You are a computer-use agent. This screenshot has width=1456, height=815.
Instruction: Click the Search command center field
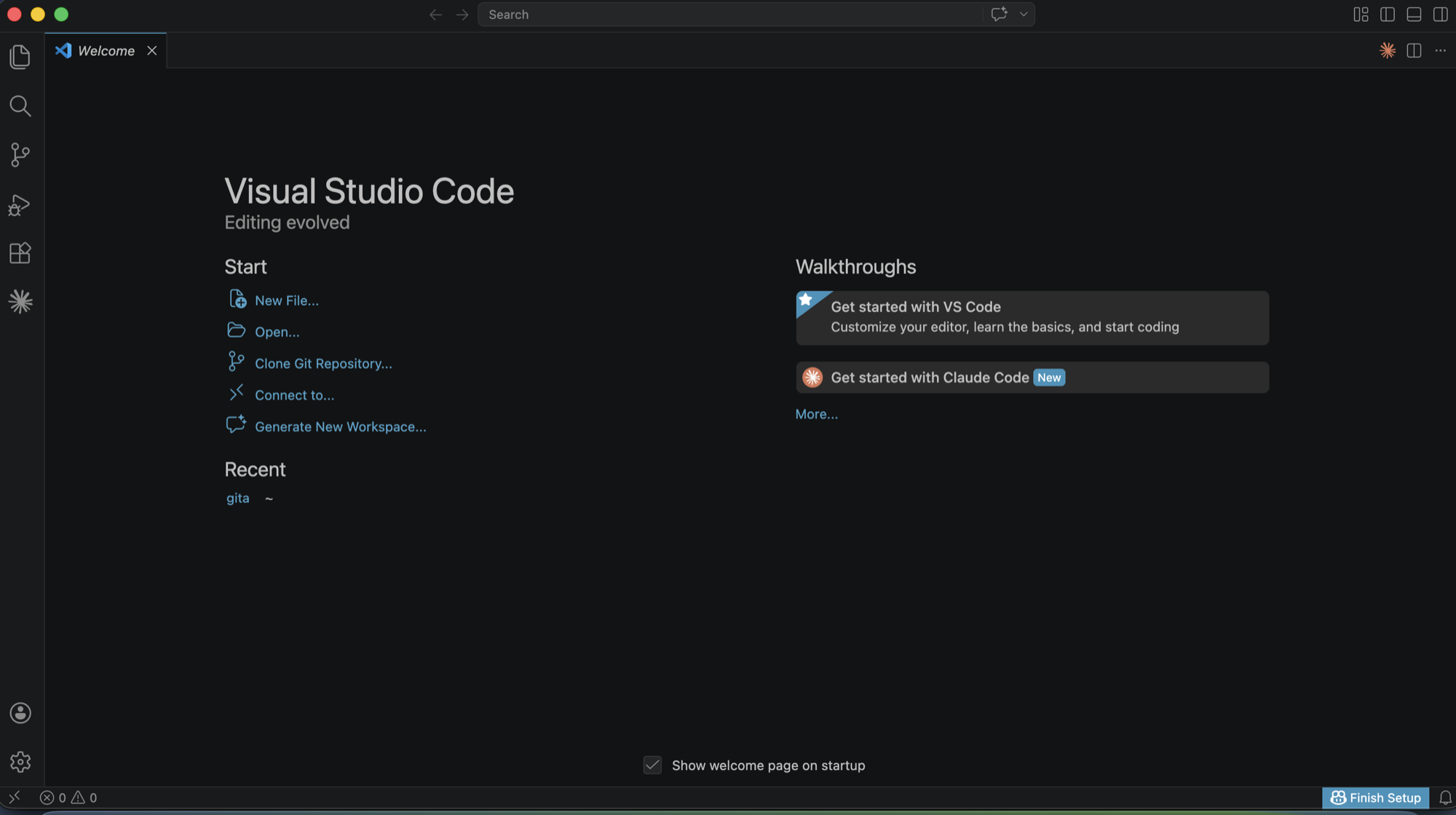[x=728, y=15]
